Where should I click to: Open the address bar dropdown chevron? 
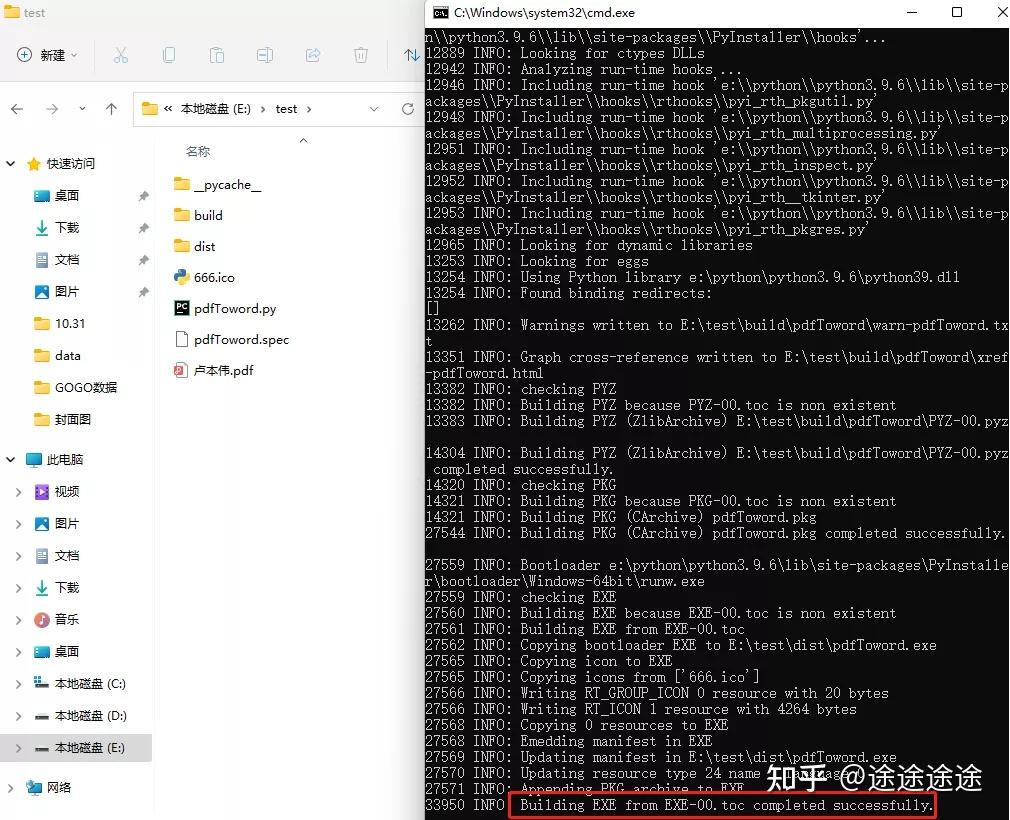click(x=374, y=108)
